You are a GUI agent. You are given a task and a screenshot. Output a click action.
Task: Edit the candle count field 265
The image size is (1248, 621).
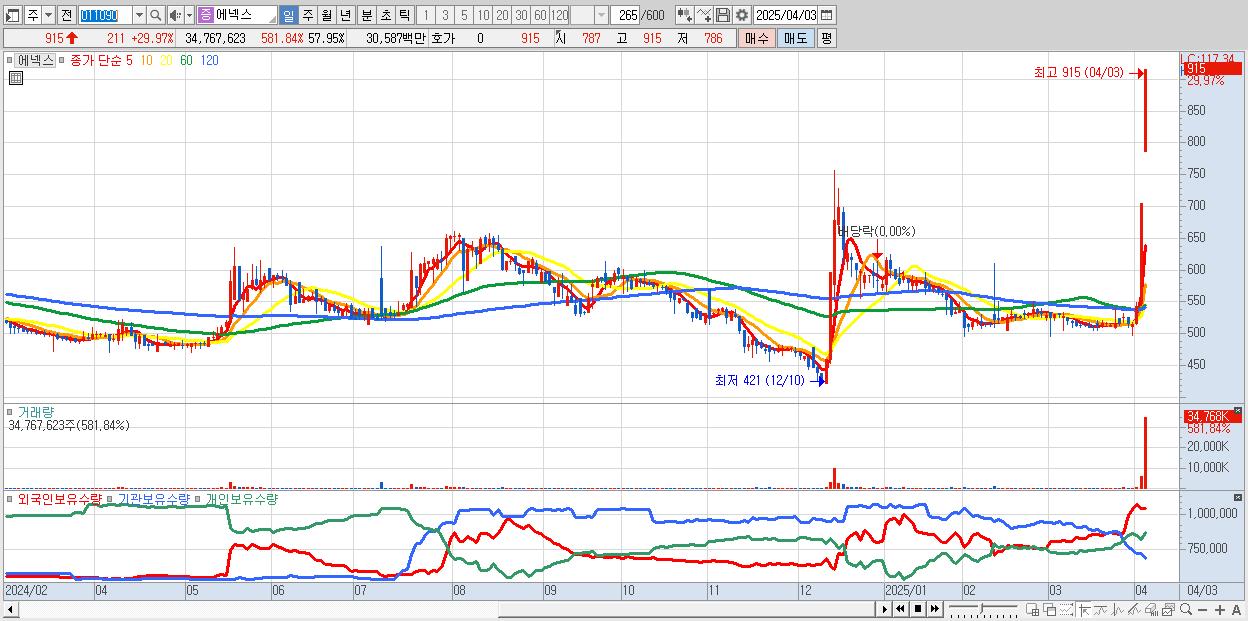click(x=625, y=15)
